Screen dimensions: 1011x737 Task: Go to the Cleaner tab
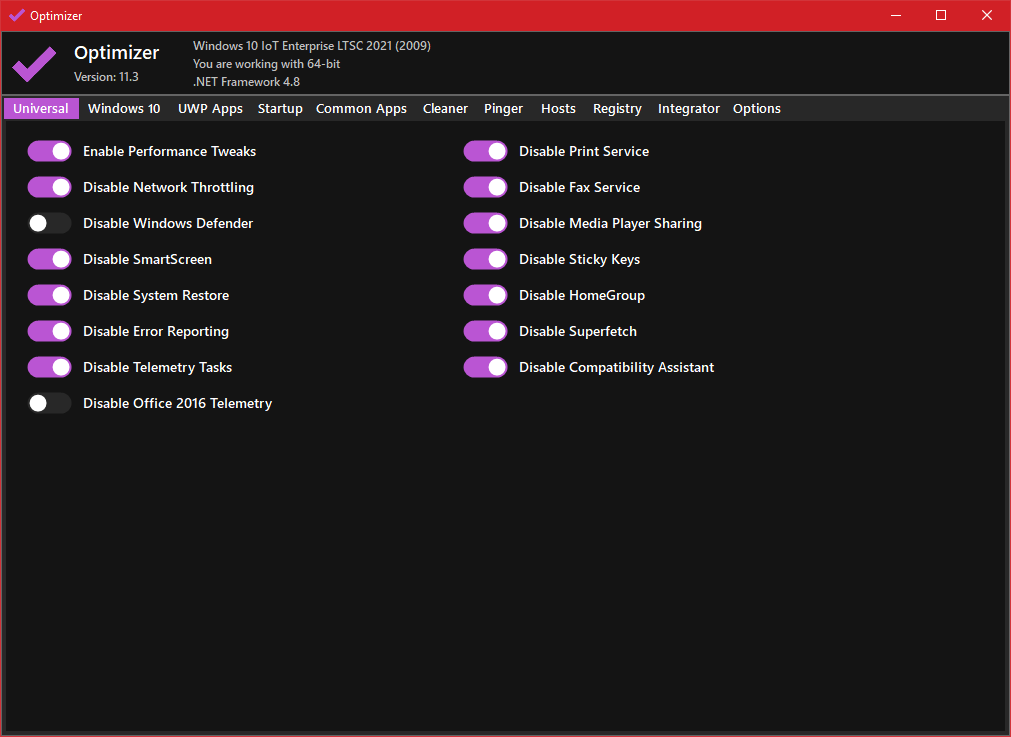(445, 109)
